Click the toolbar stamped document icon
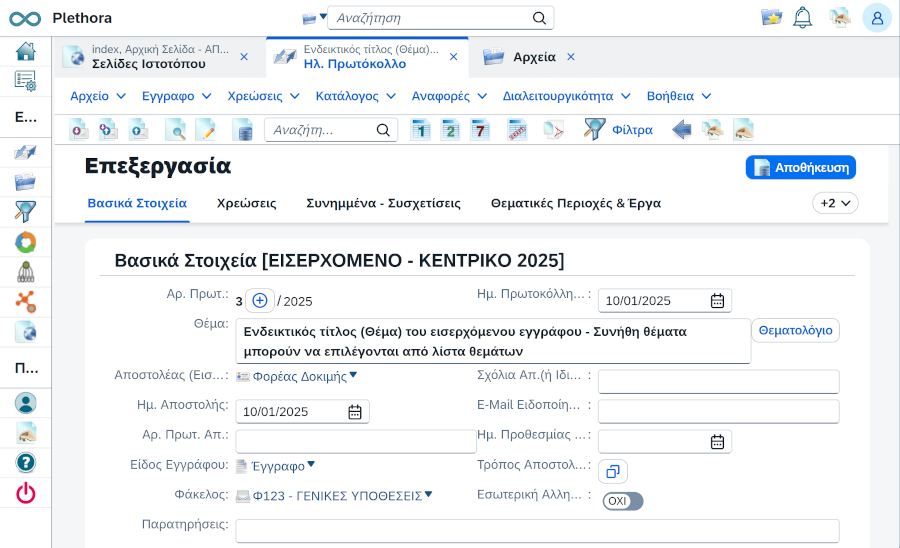Screen dimensions: 900x548 pyautogui.click(x=517, y=130)
